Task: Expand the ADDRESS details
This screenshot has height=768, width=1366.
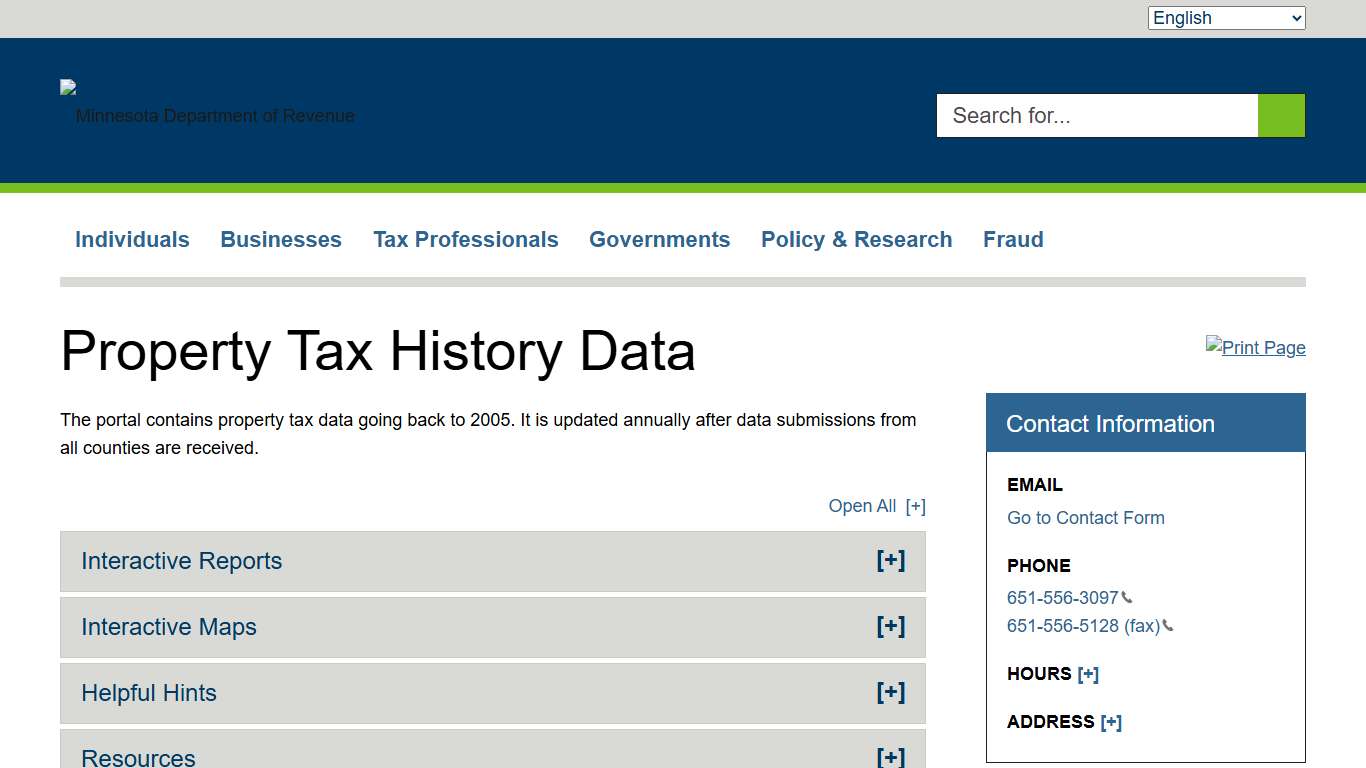Action: tap(1111, 722)
